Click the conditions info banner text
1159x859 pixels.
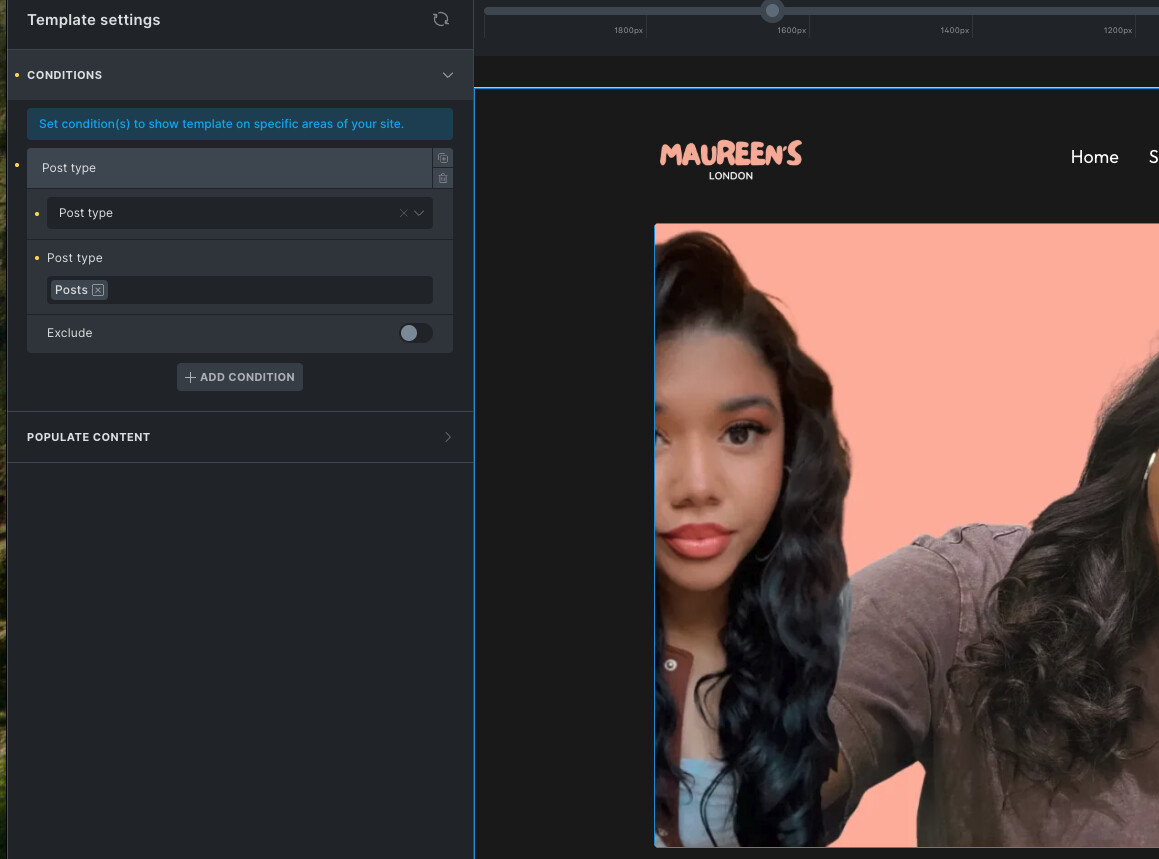click(x=221, y=124)
